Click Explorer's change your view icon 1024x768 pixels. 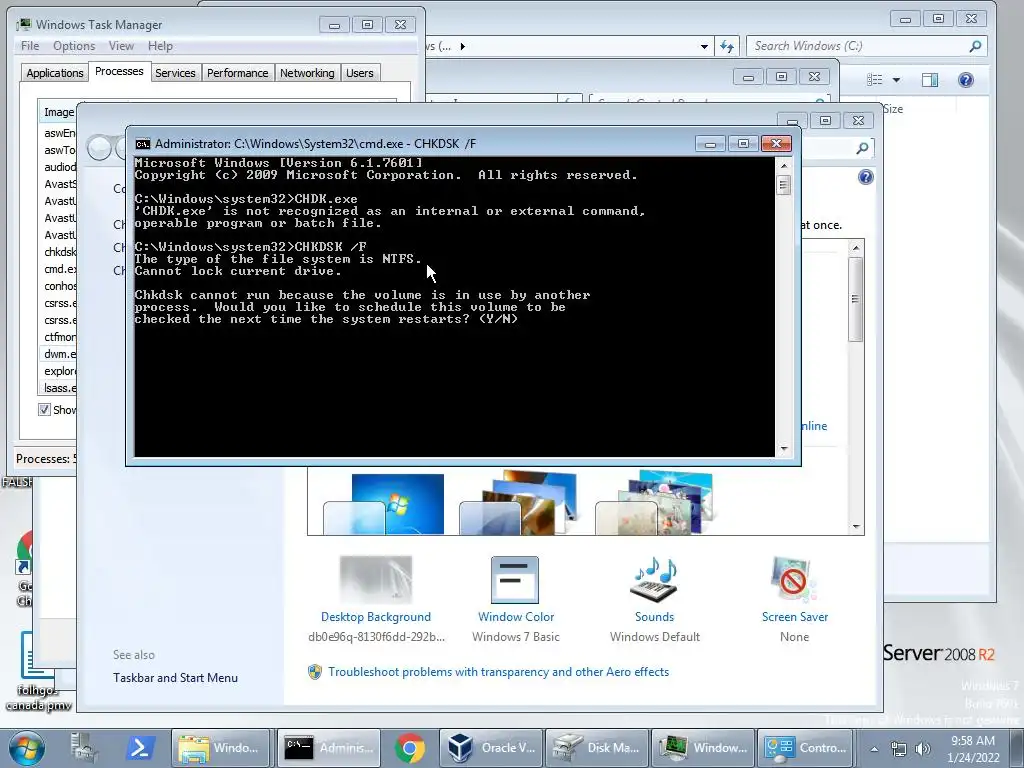click(874, 80)
